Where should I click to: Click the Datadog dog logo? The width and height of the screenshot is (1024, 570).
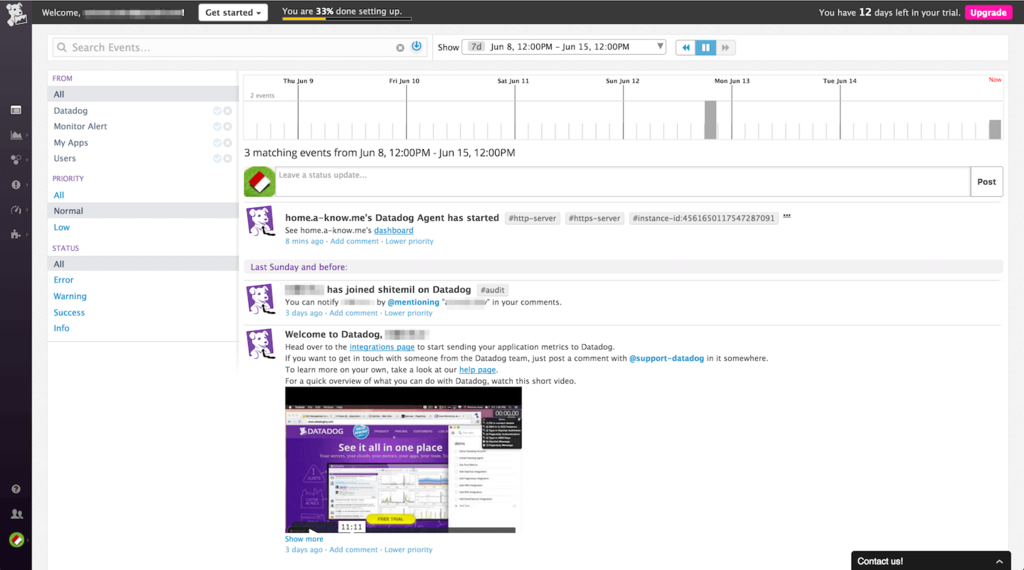click(16, 14)
